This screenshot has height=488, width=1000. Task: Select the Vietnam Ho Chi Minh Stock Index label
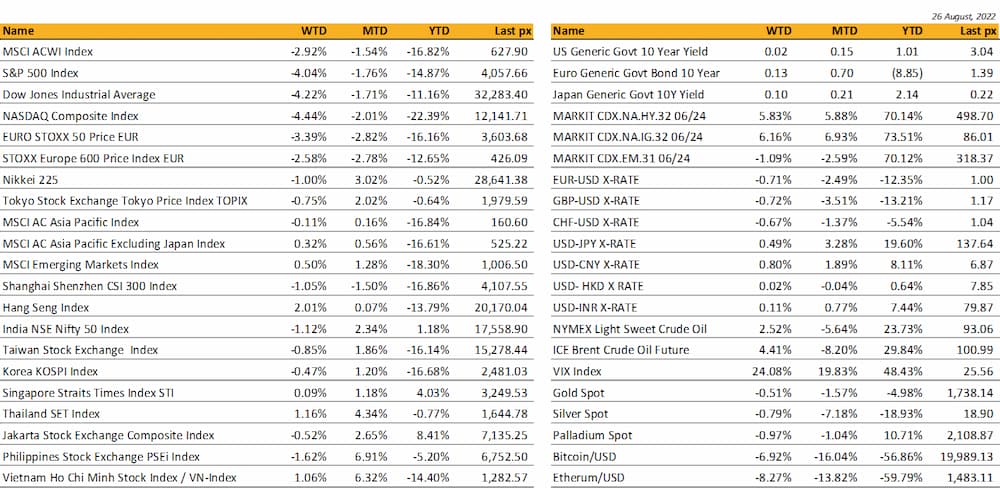119,478
